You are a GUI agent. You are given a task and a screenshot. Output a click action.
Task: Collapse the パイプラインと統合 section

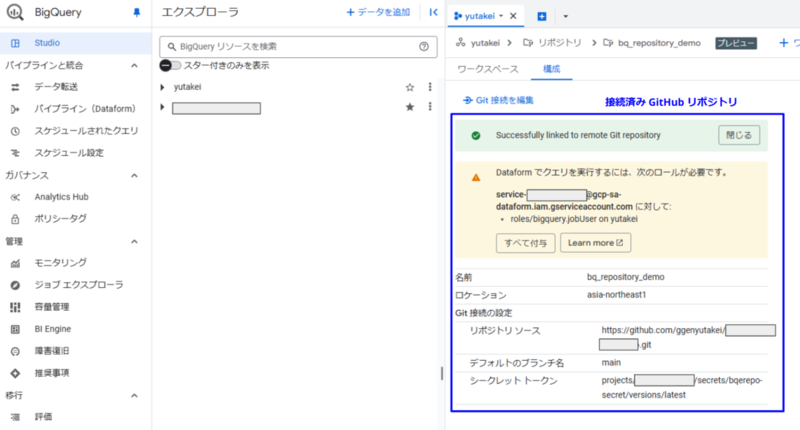click(x=134, y=65)
